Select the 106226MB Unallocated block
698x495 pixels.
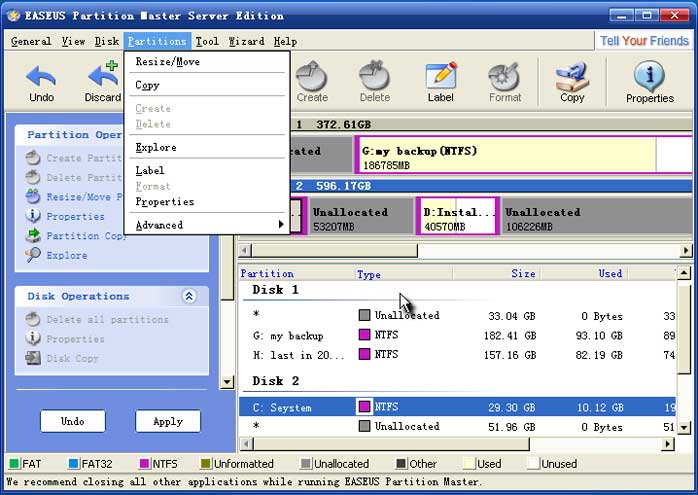tap(597, 216)
